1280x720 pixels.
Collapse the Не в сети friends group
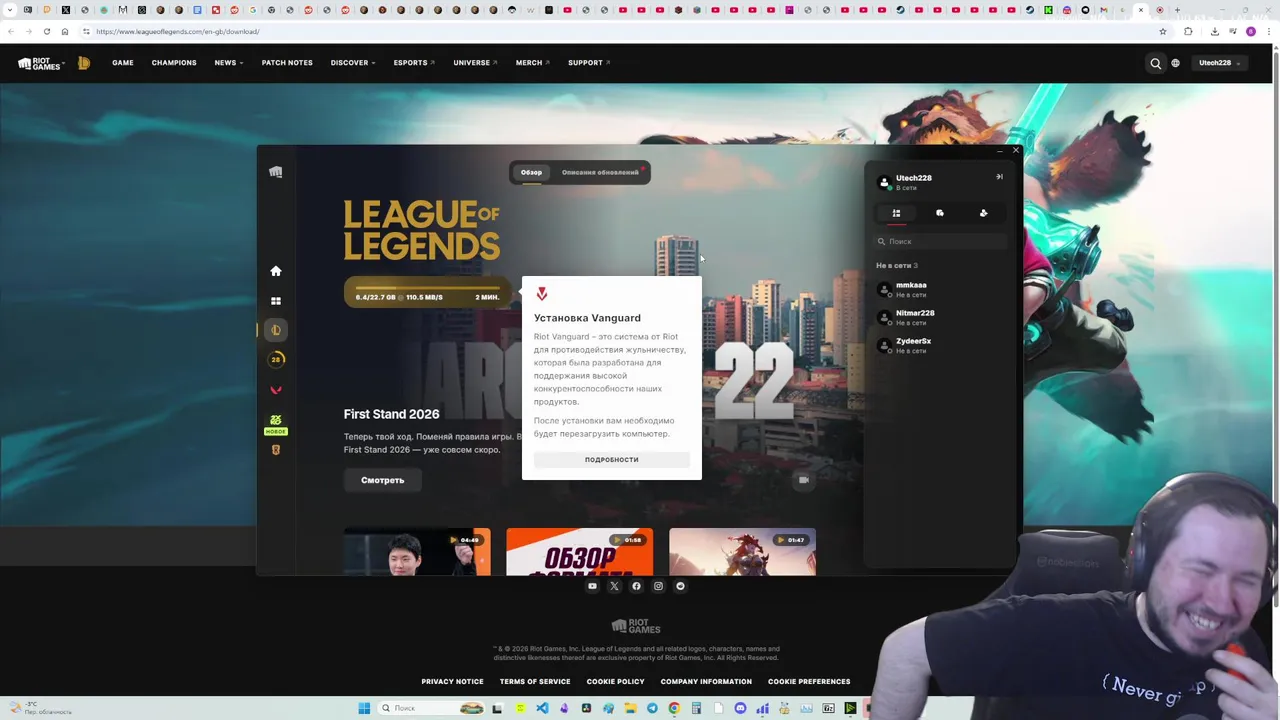[897, 266]
